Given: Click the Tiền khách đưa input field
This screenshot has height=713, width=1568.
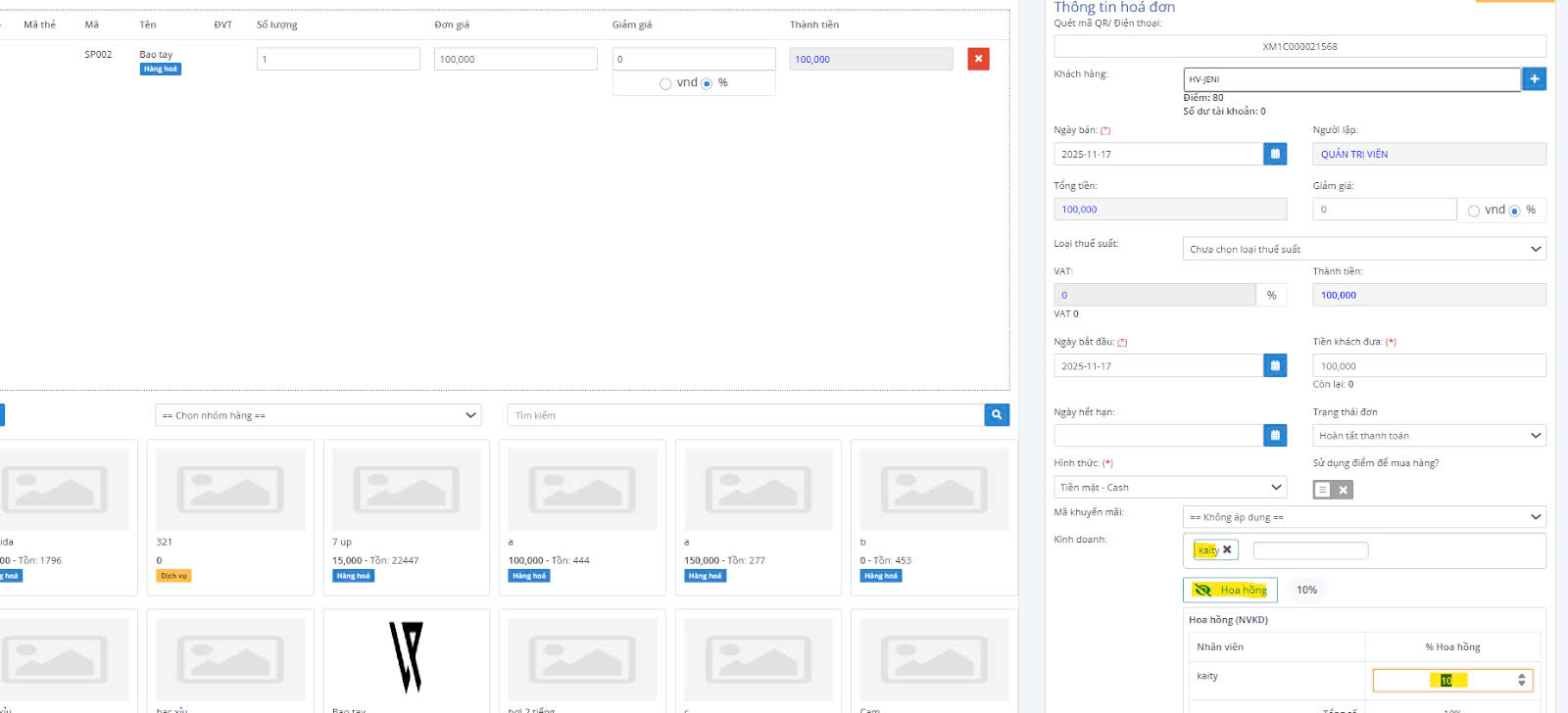Looking at the screenshot, I should 1428,366.
